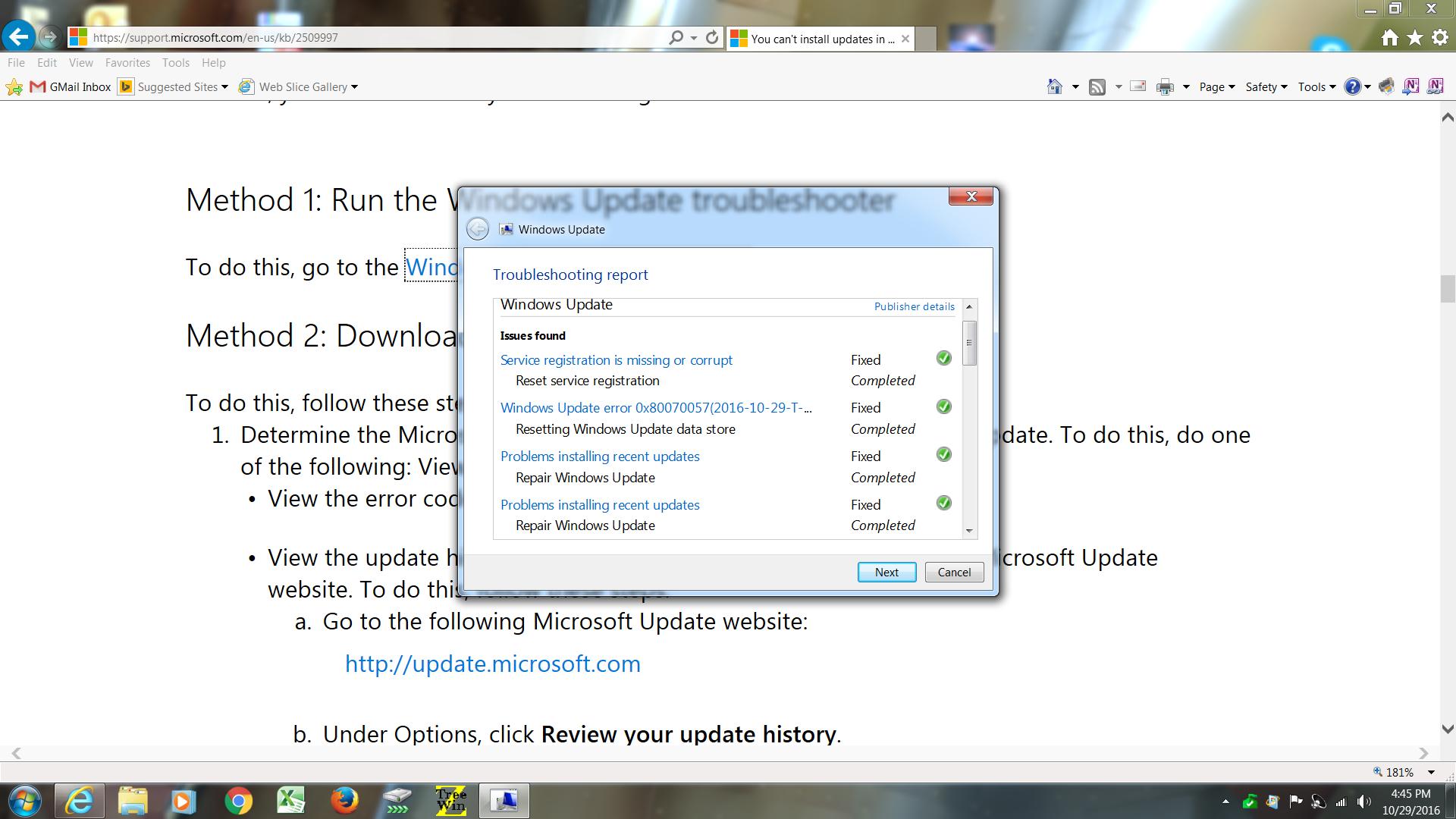
Task: Open Google Chrome from the taskbar
Action: coord(238,801)
